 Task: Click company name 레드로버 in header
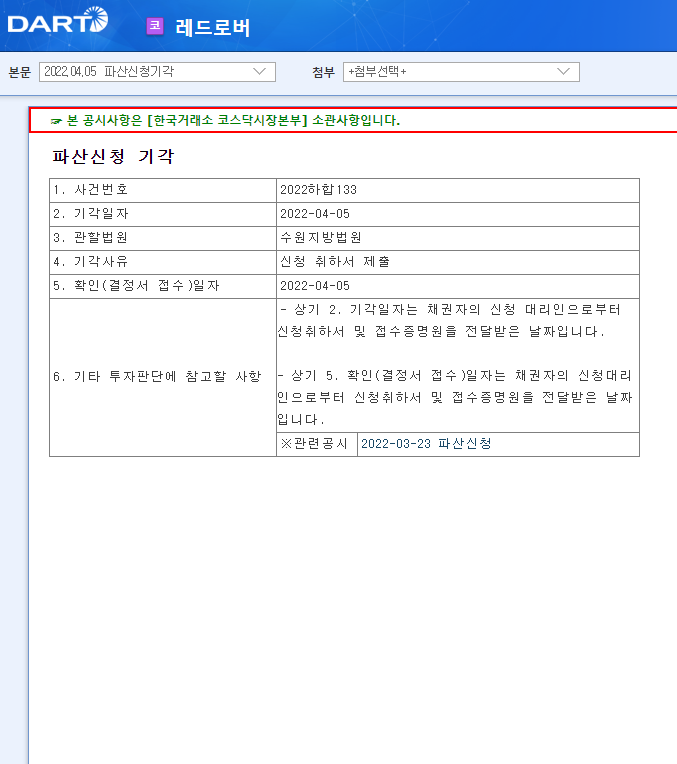[213, 27]
